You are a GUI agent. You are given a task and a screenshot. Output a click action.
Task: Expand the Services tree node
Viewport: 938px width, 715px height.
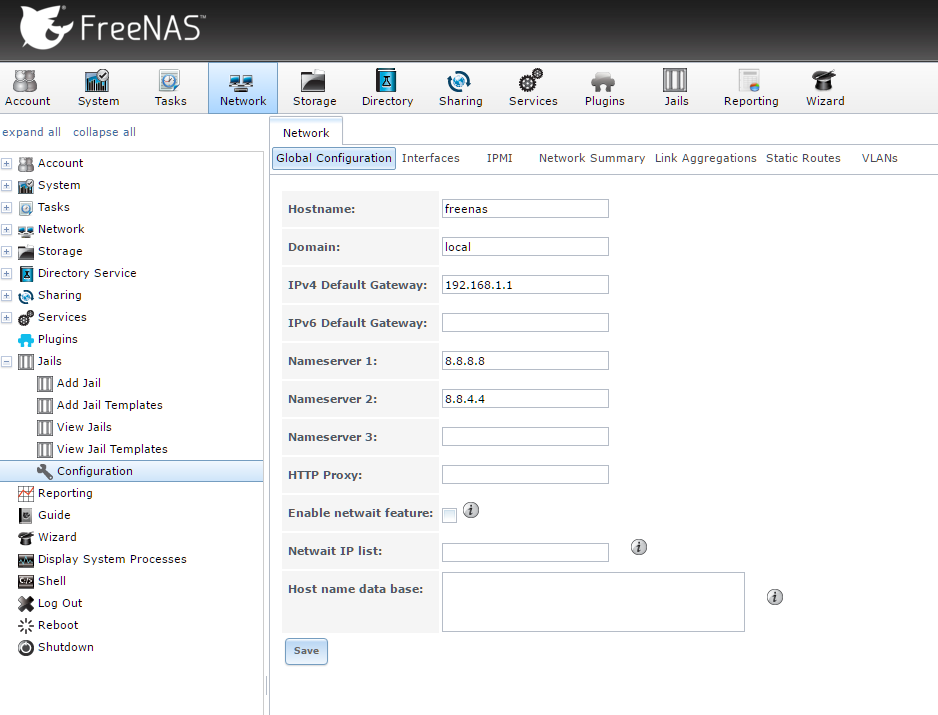tap(7, 317)
